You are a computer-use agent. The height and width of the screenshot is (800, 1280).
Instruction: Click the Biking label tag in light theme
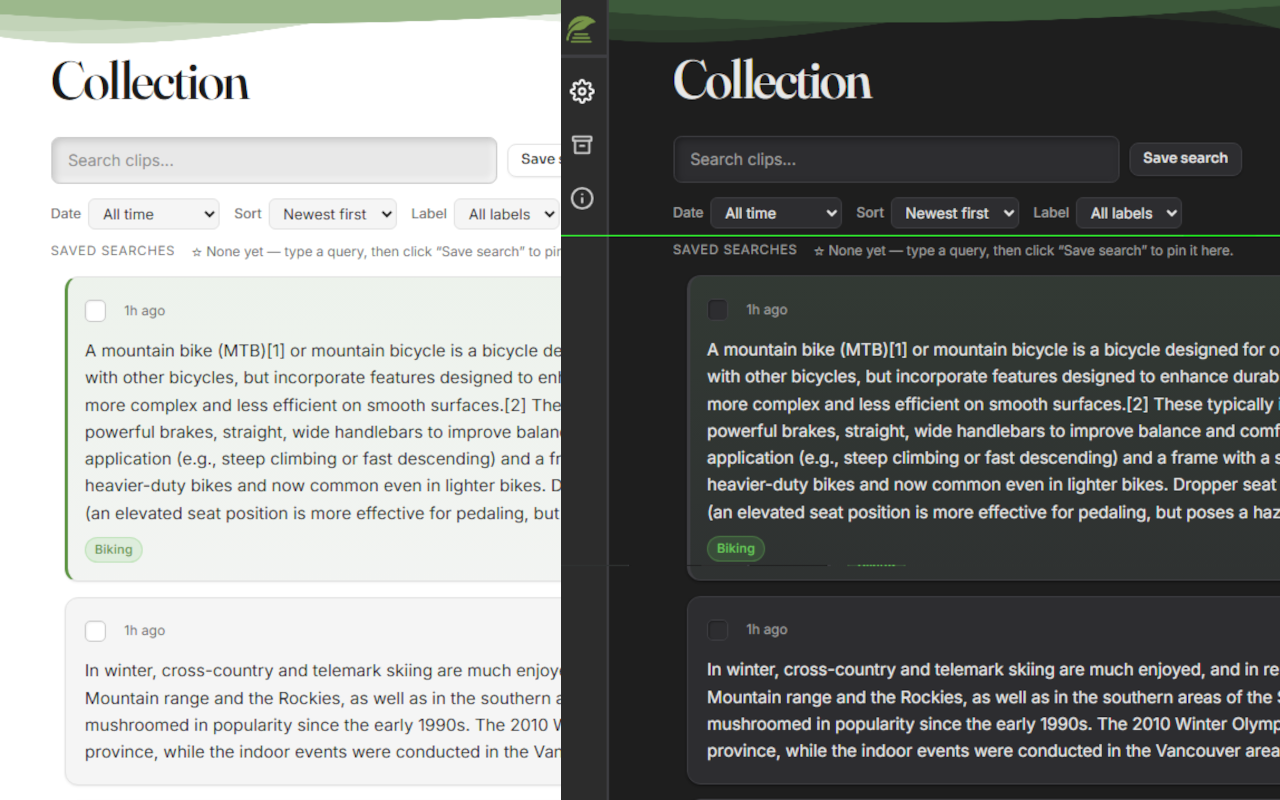[x=114, y=550]
